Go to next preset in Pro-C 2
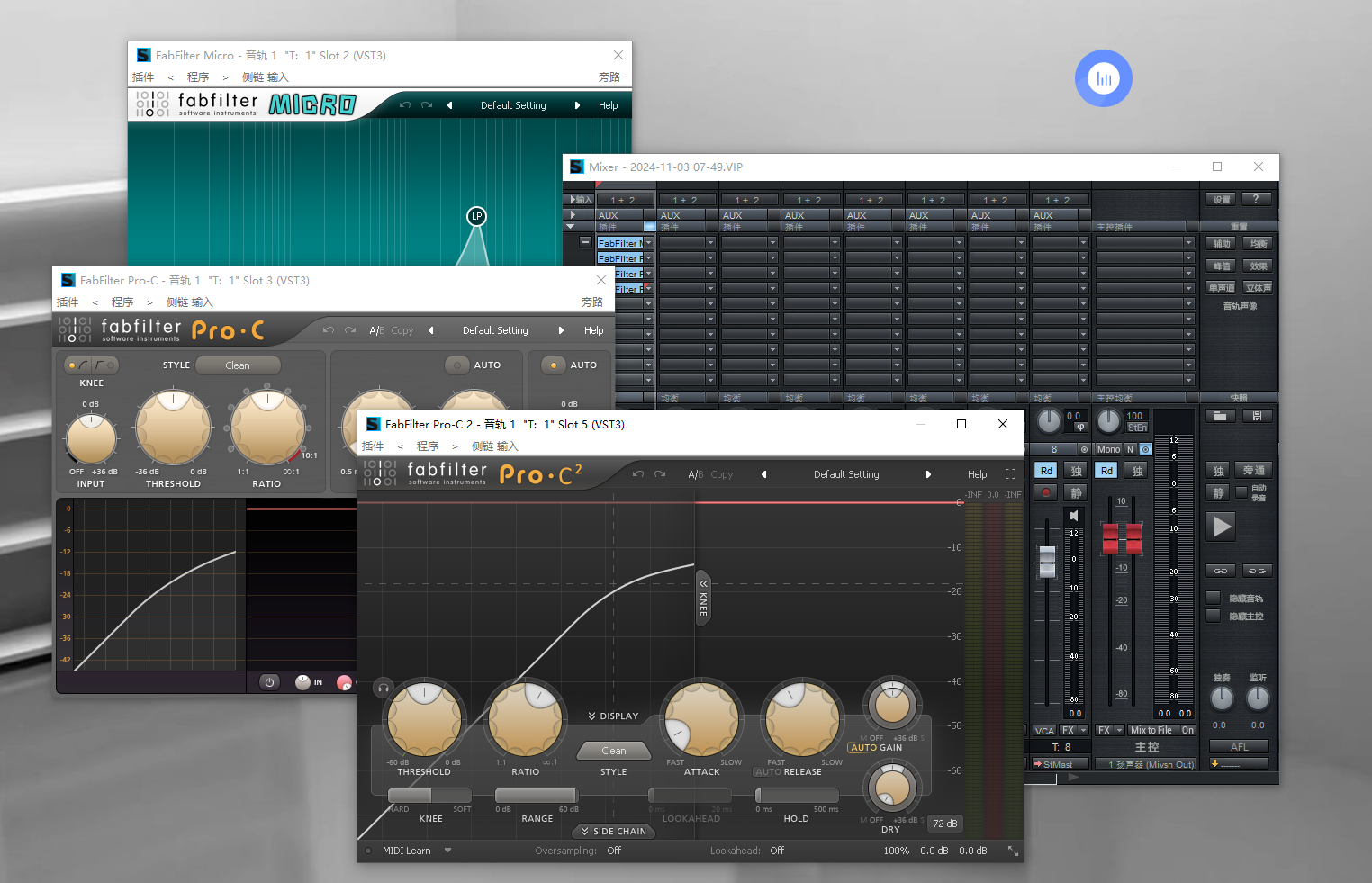The image size is (1372, 883). coord(928,474)
